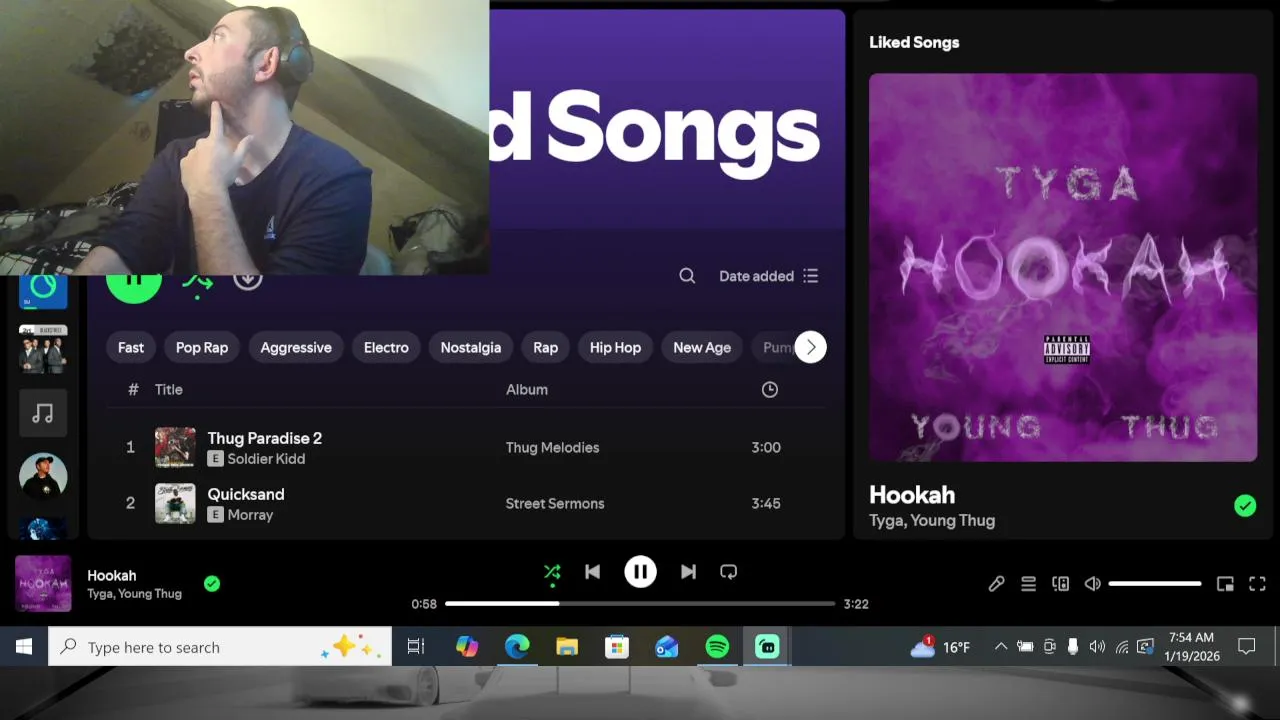Viewport: 1280px width, 720px height.
Task: Open the Windows Start menu
Action: pyautogui.click(x=24, y=647)
